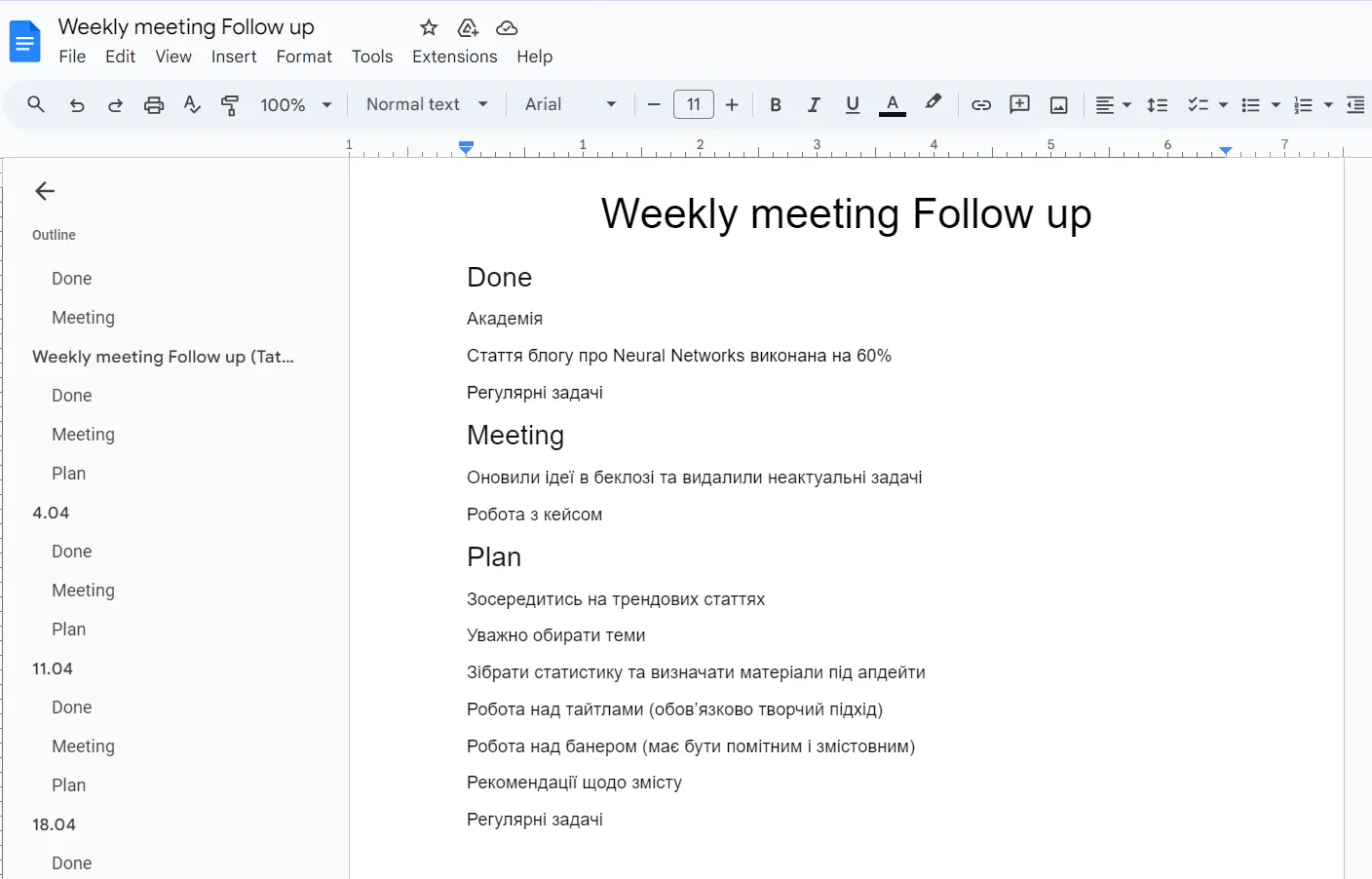Open the Format menu
The image size is (1372, 879).
[304, 57]
